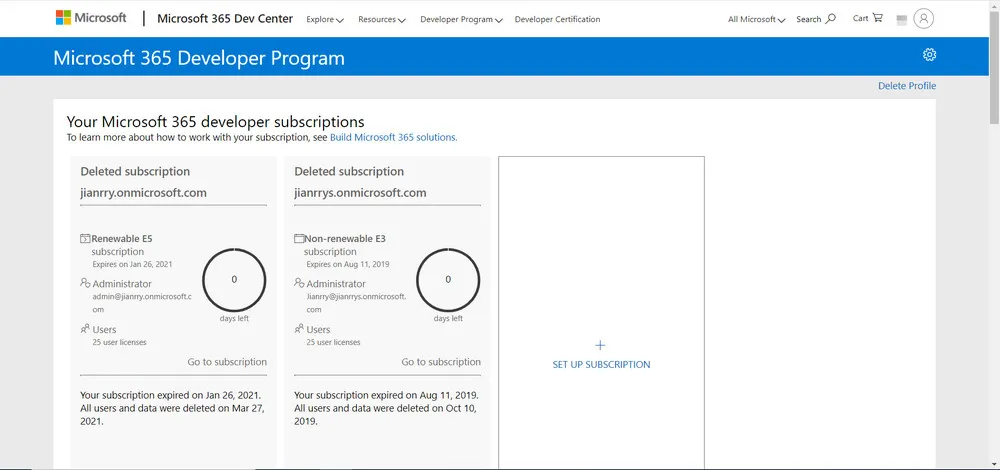The height and width of the screenshot is (470, 1000).
Task: Go to Microsoft 365 Dev Center home
Action: coord(225,18)
